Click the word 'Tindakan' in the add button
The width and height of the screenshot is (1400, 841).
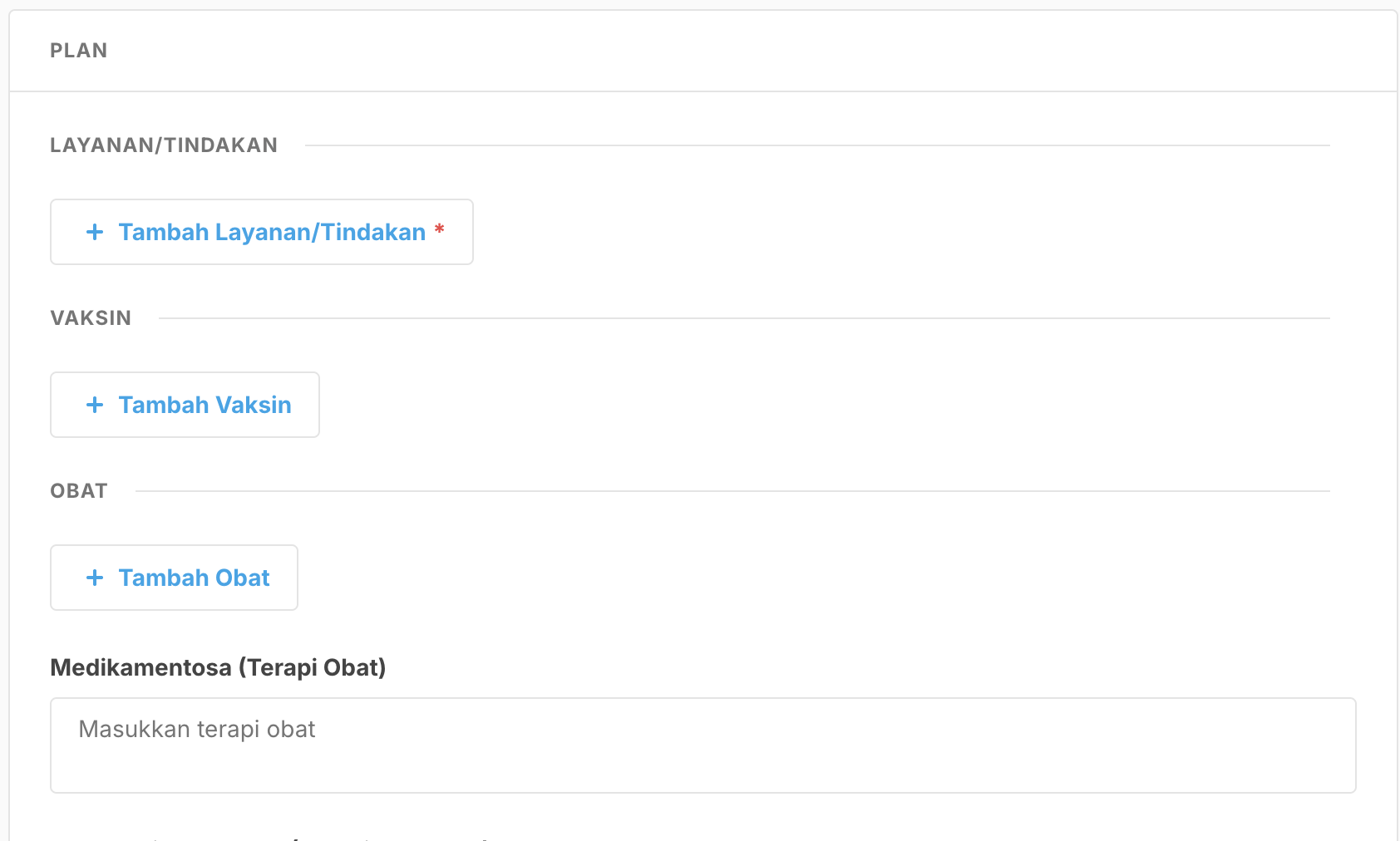[x=373, y=232]
